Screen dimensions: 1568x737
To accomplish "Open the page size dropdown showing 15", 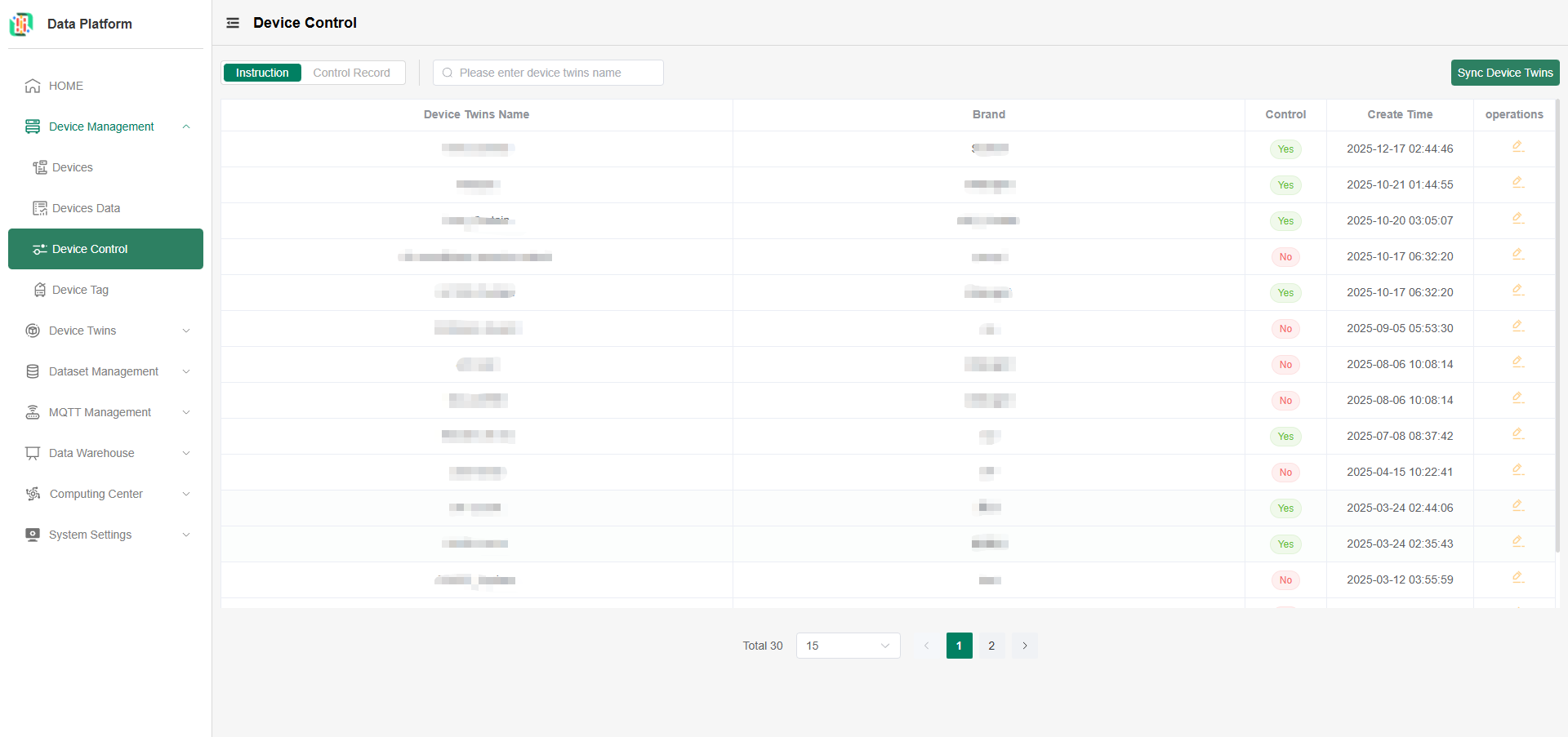I will click(848, 646).
